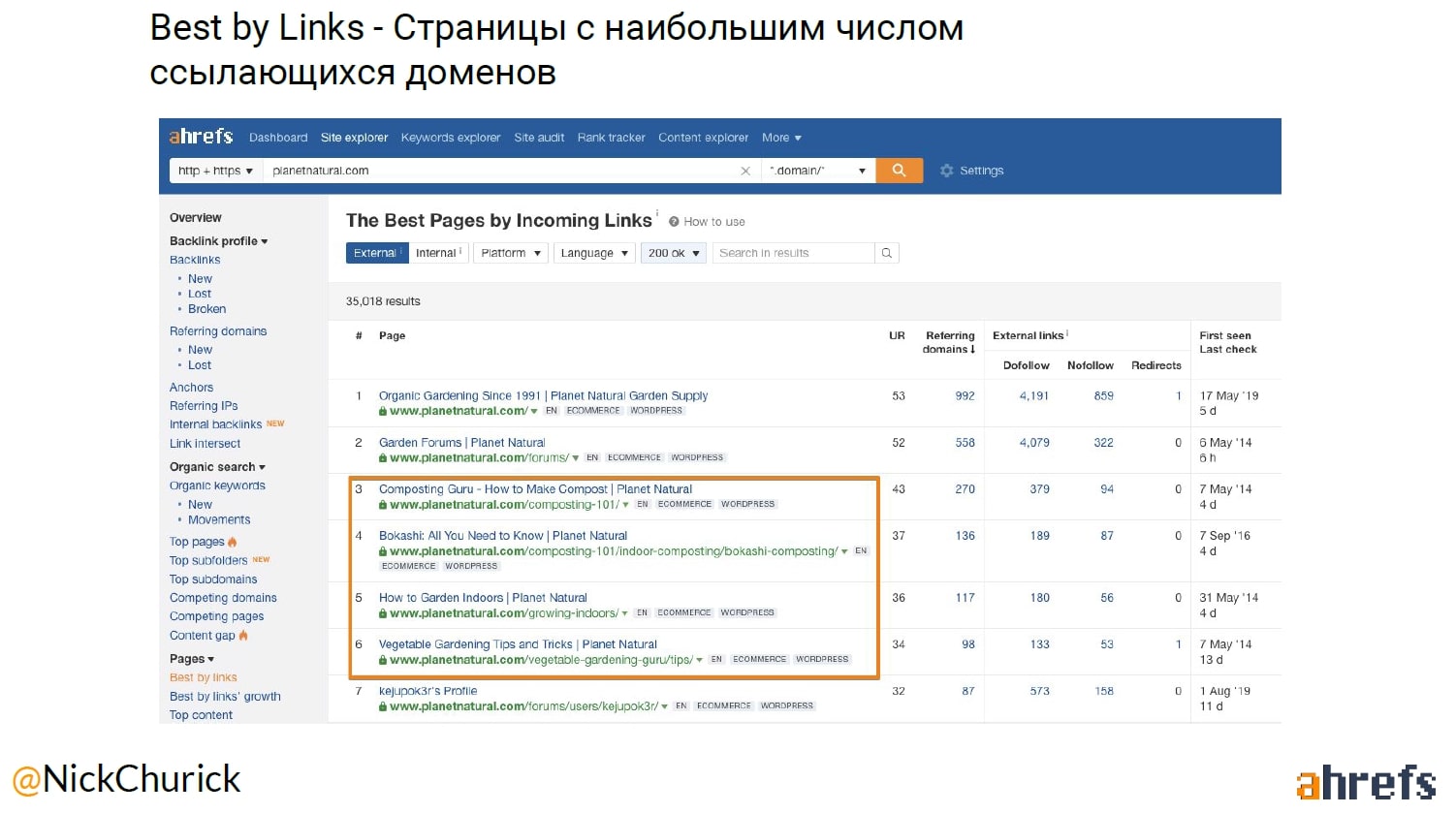
Task: Open the Composting Guru page link
Action: (x=535, y=489)
